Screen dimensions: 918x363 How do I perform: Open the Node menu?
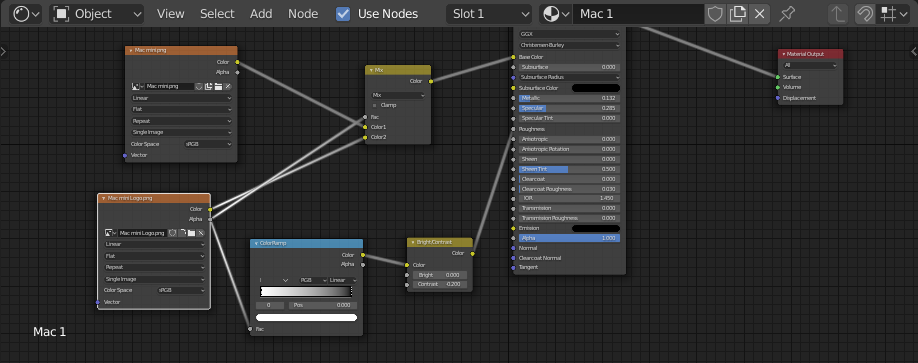303,13
